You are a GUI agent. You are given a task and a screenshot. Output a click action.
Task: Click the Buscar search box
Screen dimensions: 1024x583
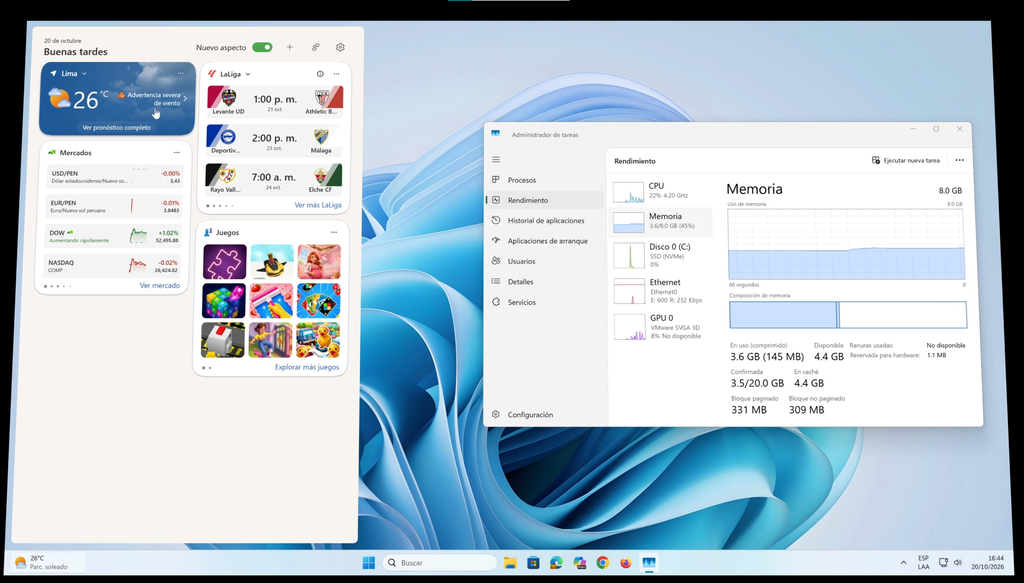pos(440,562)
